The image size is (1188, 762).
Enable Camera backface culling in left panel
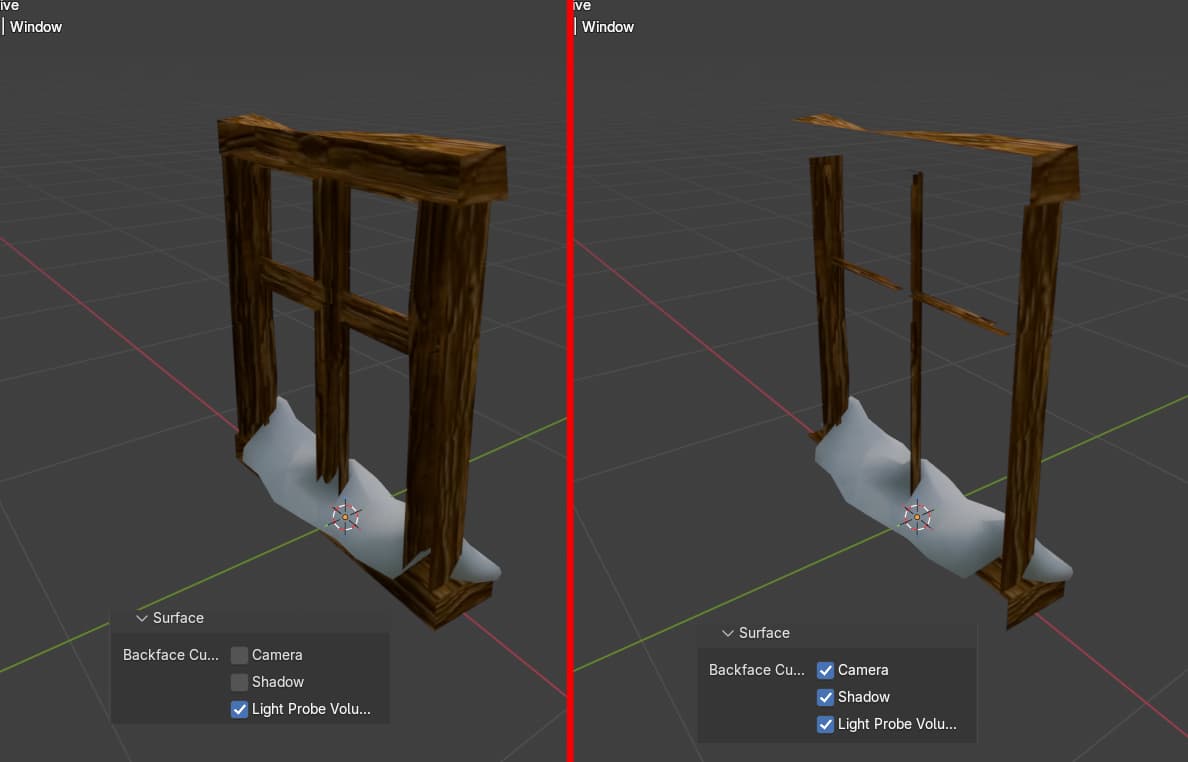point(240,655)
